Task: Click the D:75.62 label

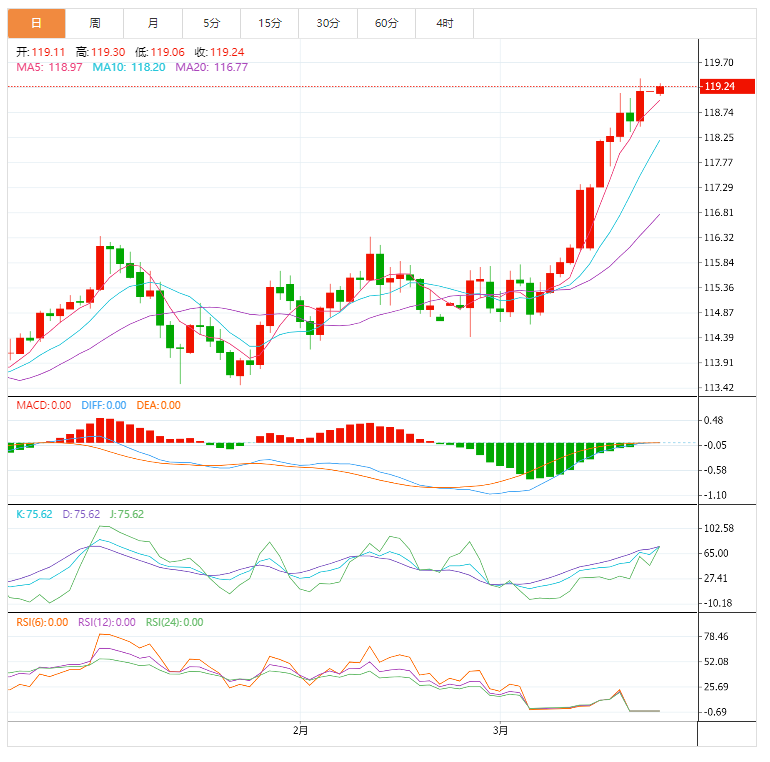Action: [x=81, y=515]
